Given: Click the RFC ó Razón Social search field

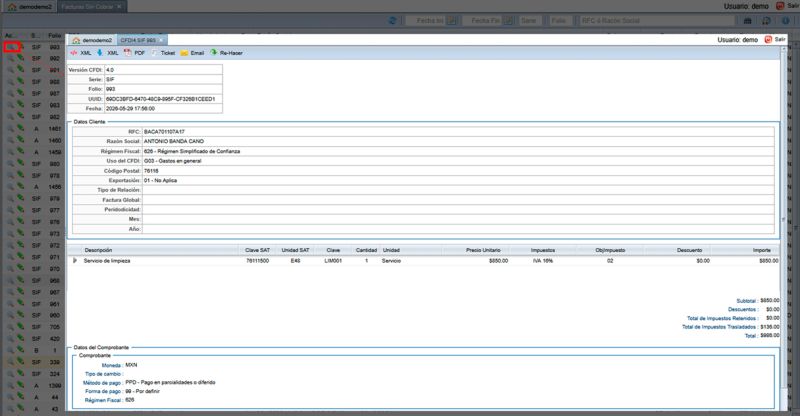Looking at the screenshot, I should pos(657,20).
